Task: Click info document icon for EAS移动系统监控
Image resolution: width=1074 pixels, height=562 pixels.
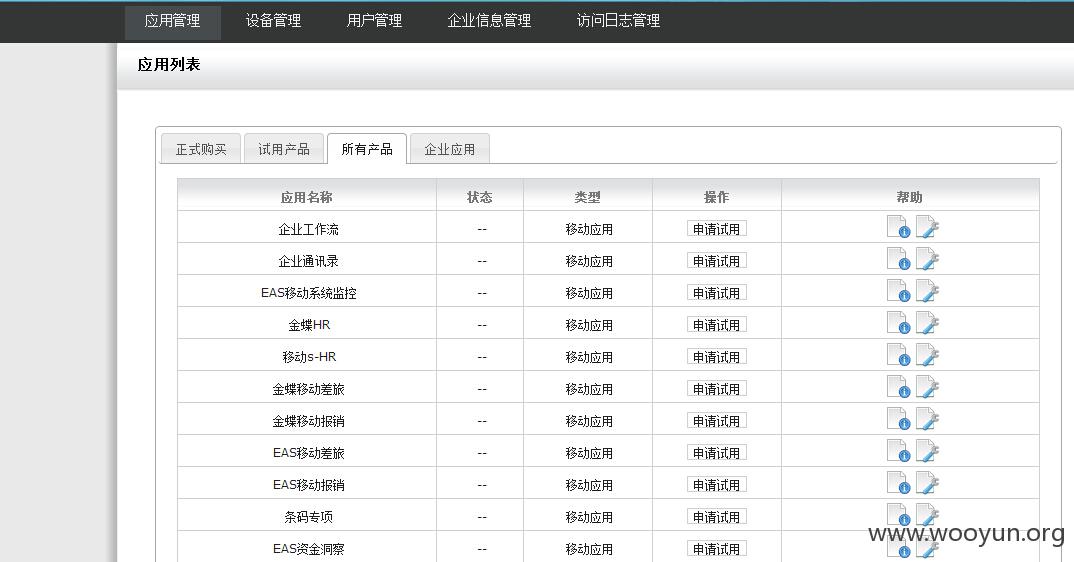Action: click(x=898, y=291)
